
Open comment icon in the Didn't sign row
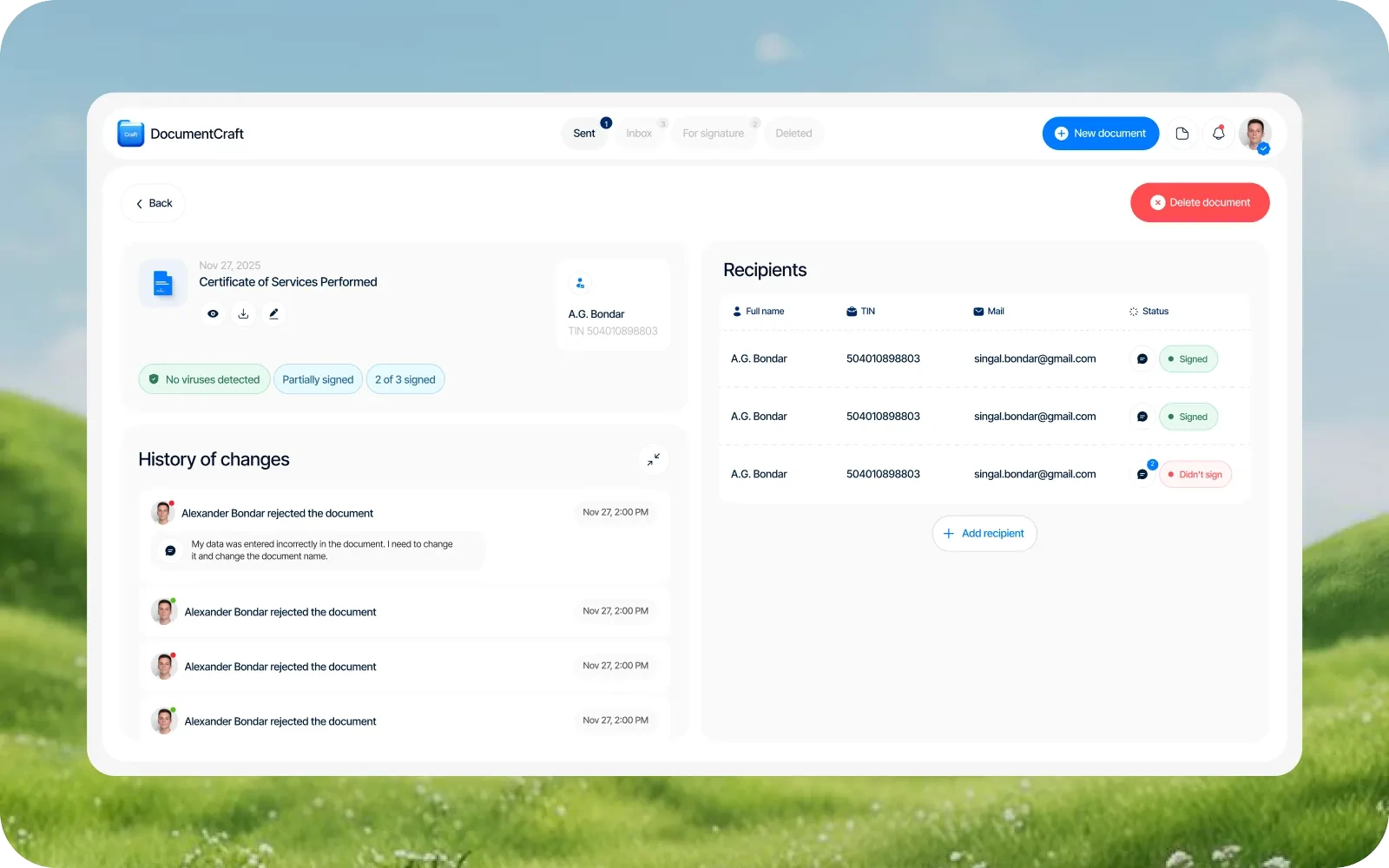pos(1142,474)
